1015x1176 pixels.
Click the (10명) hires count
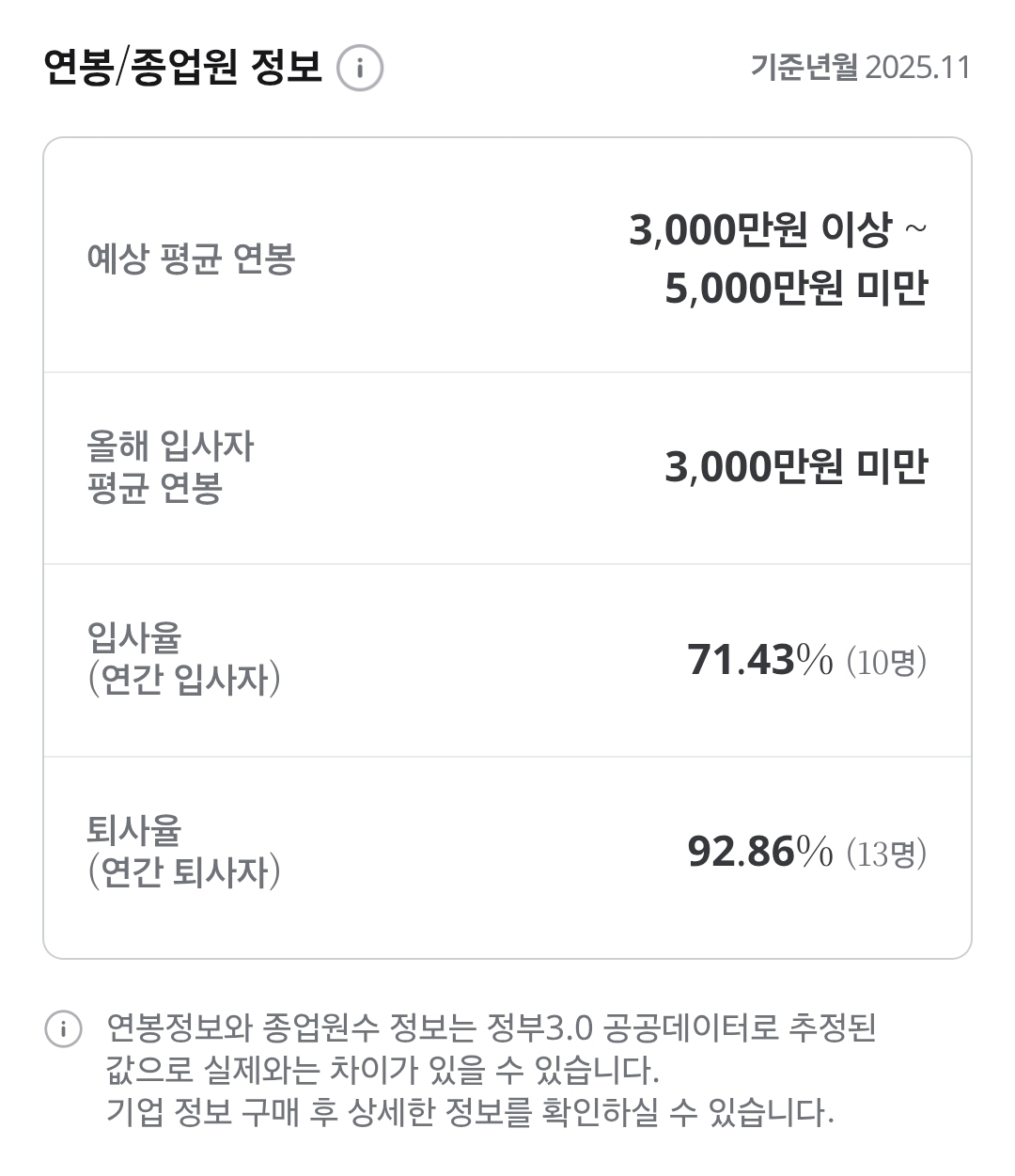pyautogui.click(x=886, y=661)
